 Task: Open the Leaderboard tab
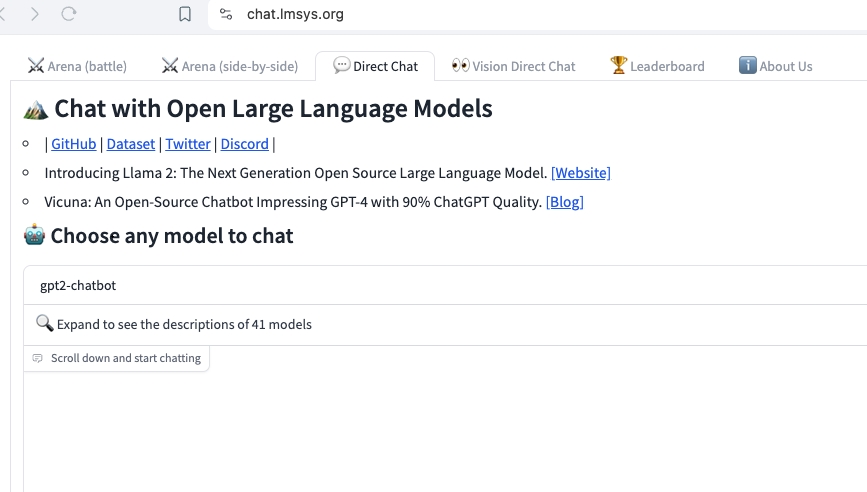pyautogui.click(x=657, y=66)
